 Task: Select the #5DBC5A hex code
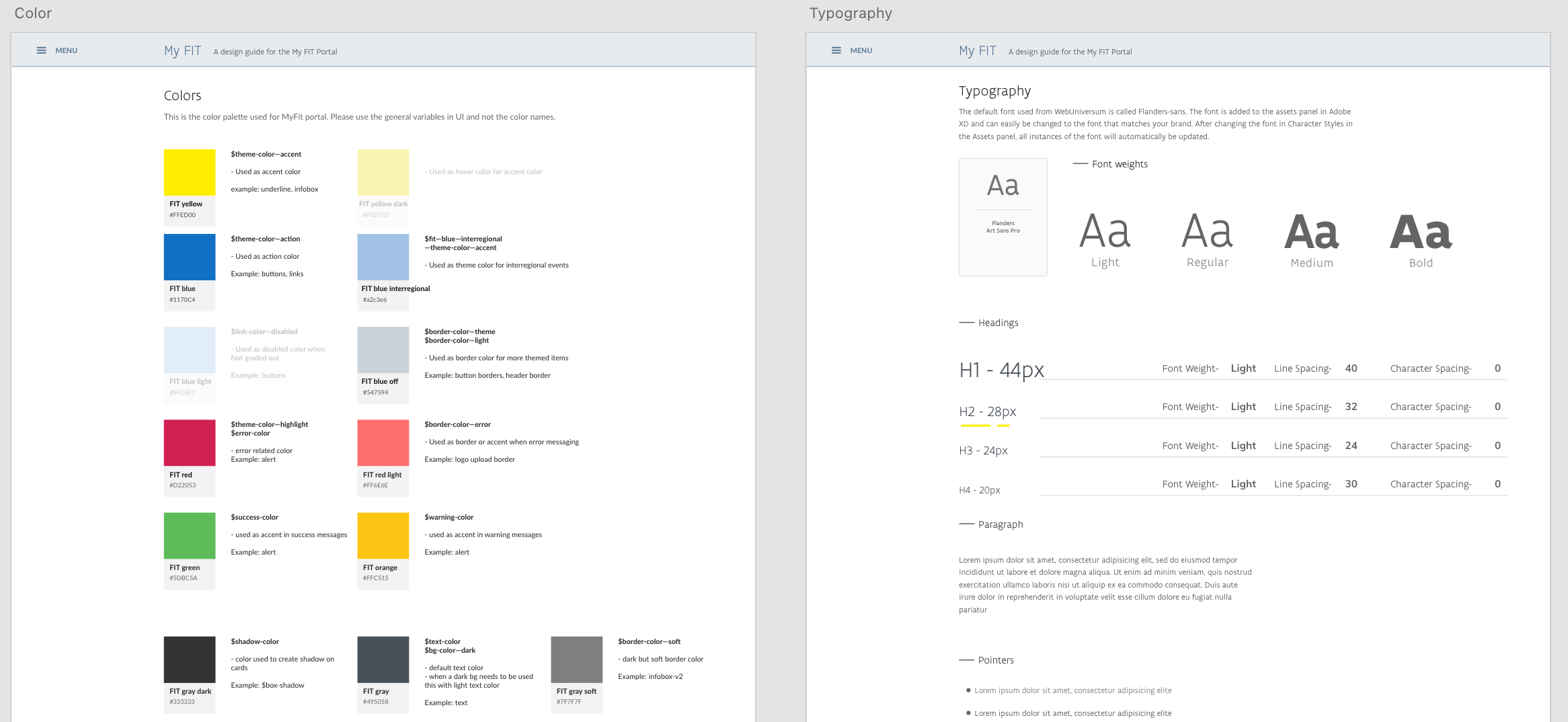[x=184, y=578]
